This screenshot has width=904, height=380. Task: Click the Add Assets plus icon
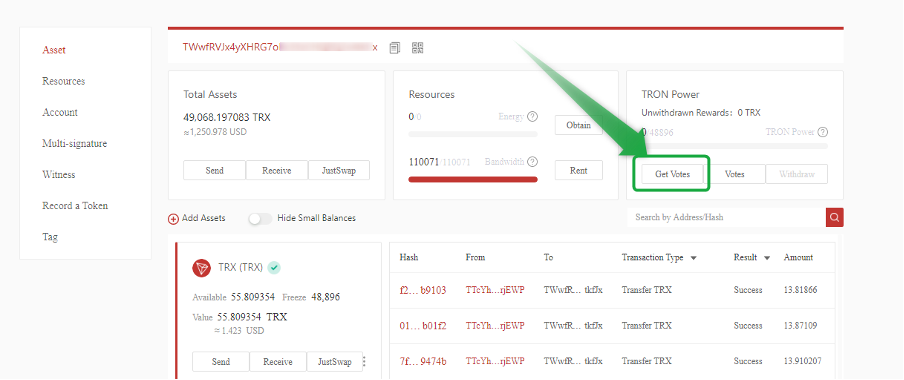173,219
